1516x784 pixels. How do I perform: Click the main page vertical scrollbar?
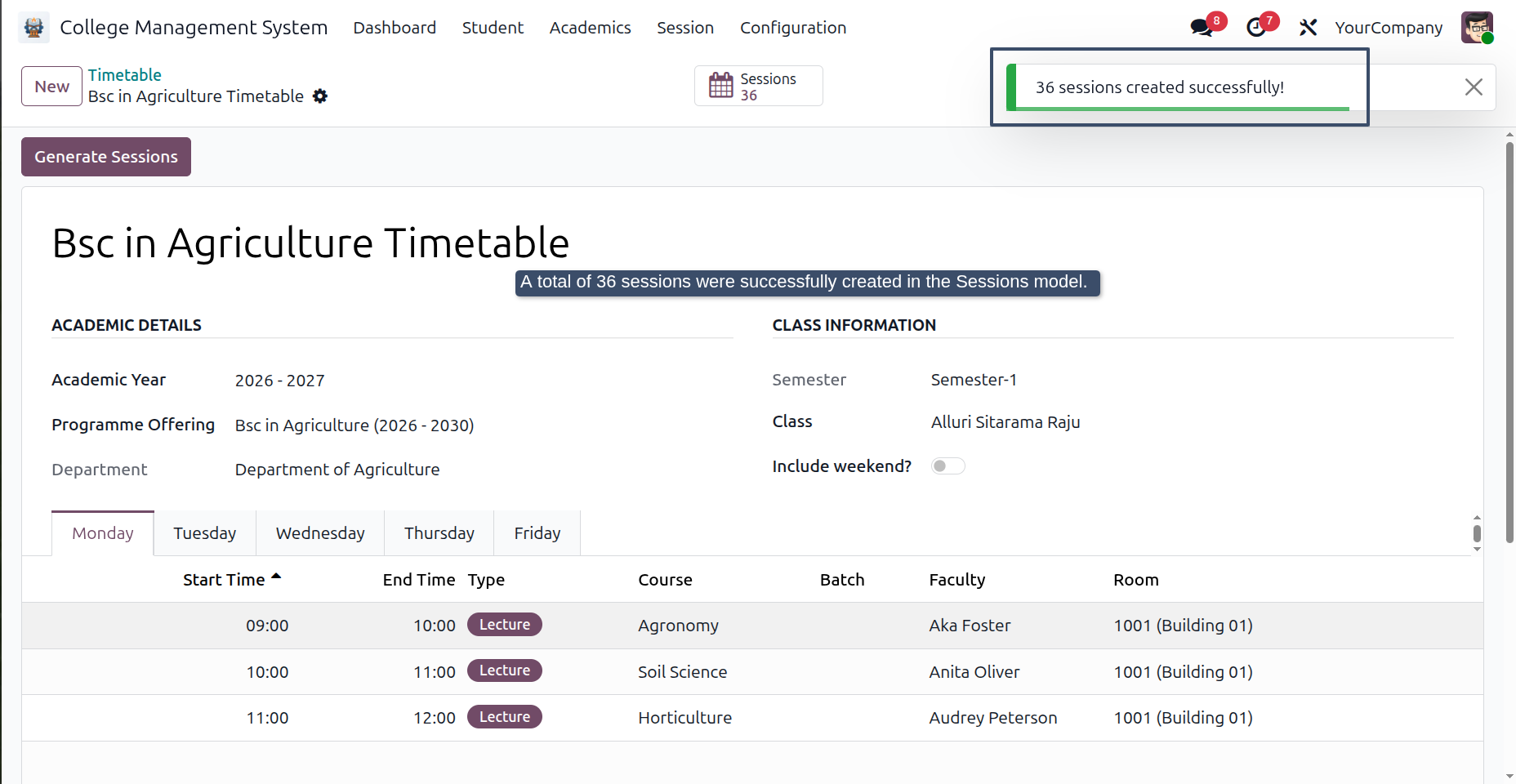[x=1509, y=343]
